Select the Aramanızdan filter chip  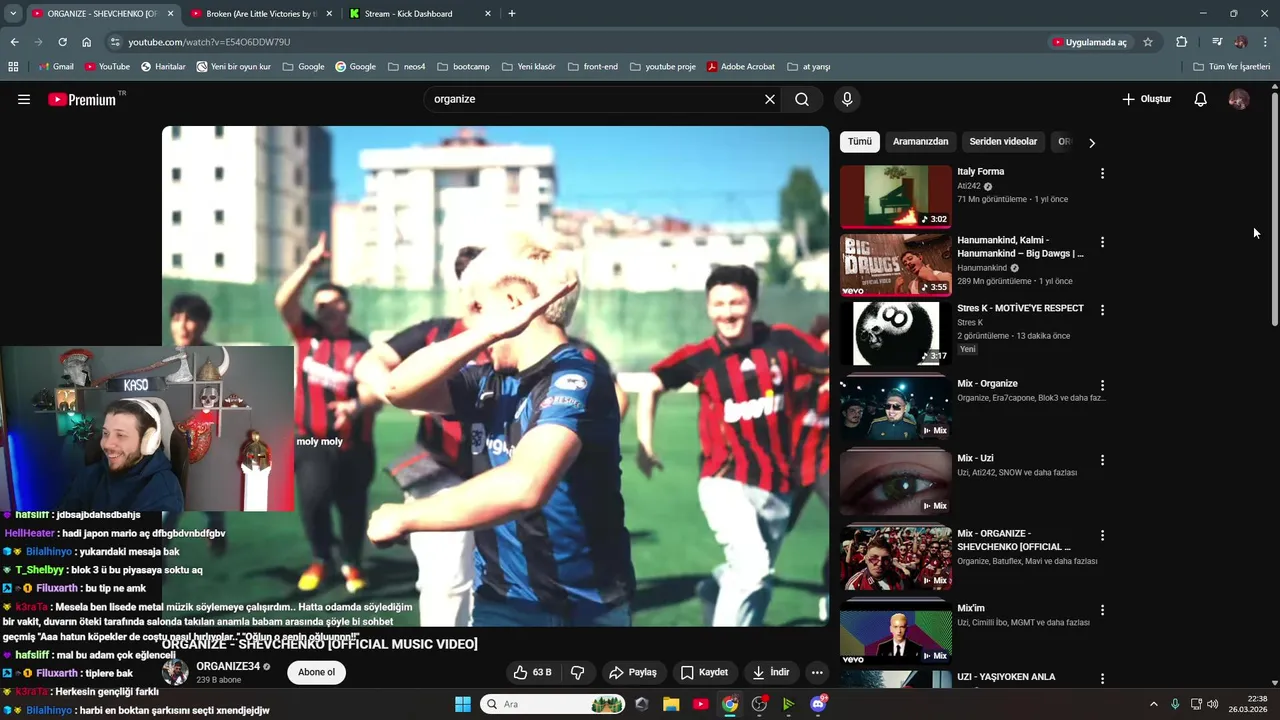920,142
